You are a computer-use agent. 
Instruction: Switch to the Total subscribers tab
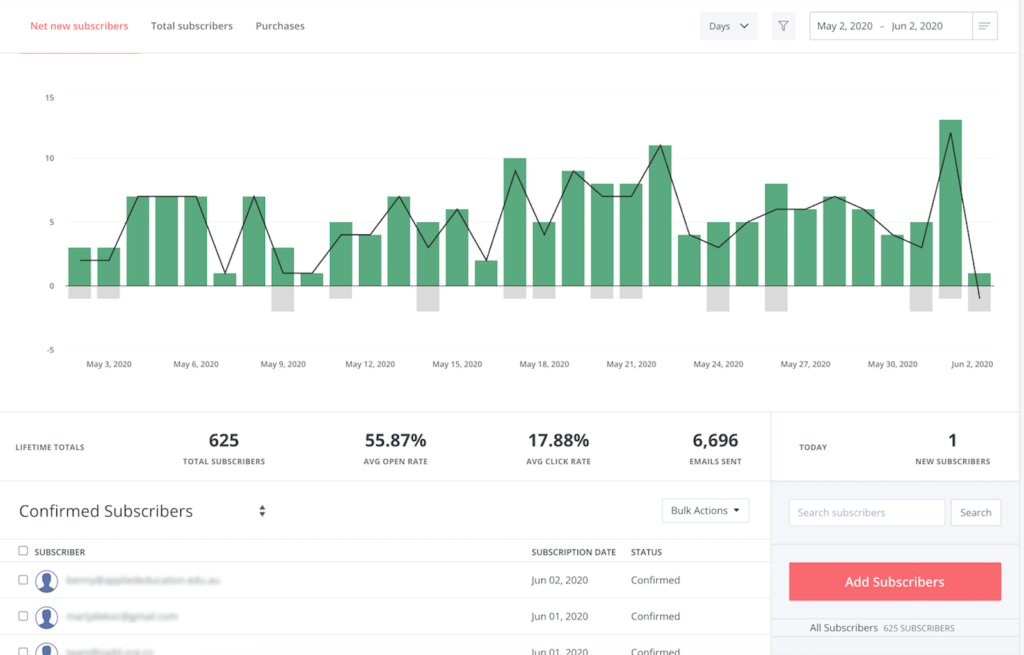(191, 26)
